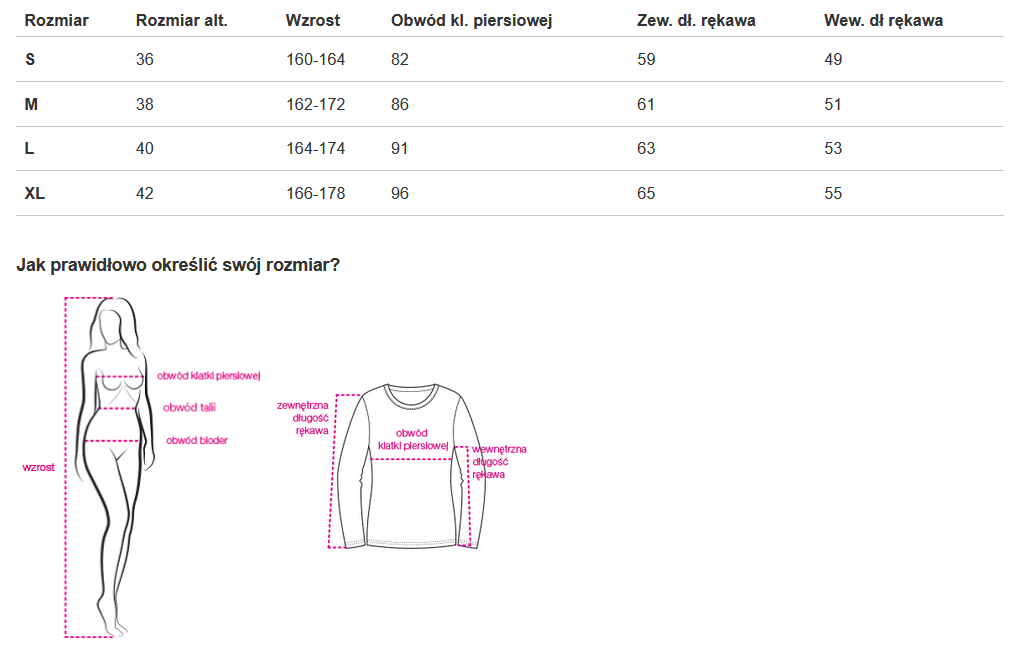Click the 'Rozmiar alt.' column header

point(181,20)
